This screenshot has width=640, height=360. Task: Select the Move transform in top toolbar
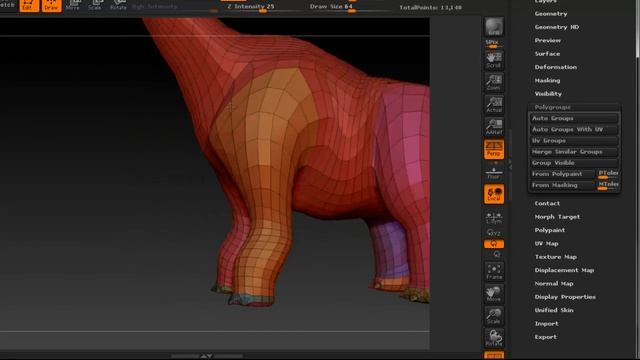tap(73, 6)
